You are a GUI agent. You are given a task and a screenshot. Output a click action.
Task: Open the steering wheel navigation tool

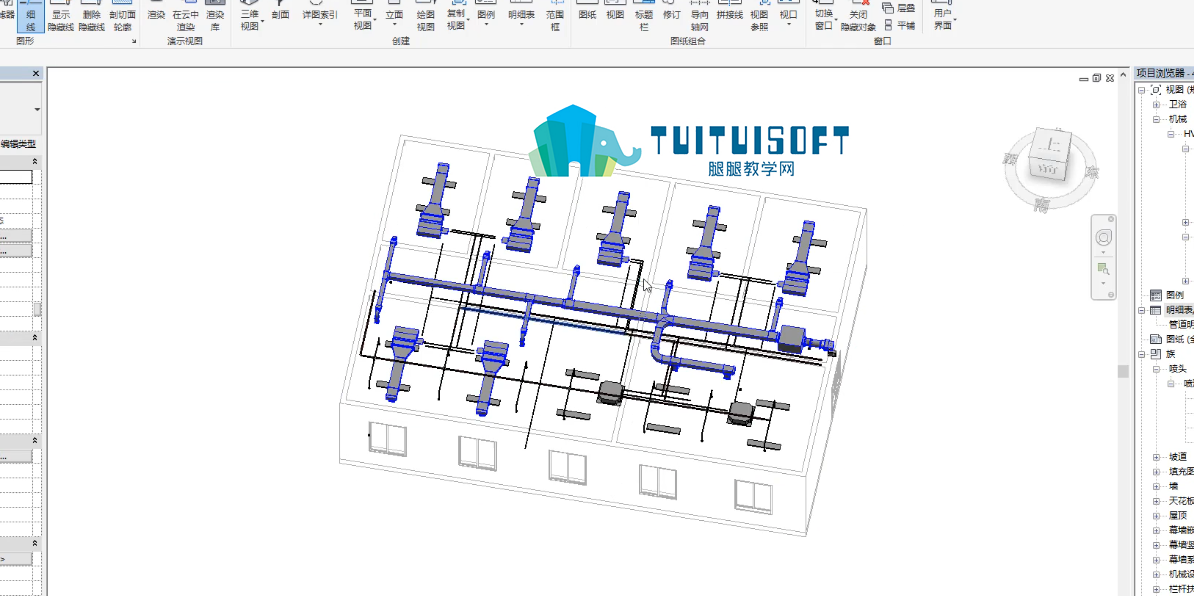pos(1104,237)
